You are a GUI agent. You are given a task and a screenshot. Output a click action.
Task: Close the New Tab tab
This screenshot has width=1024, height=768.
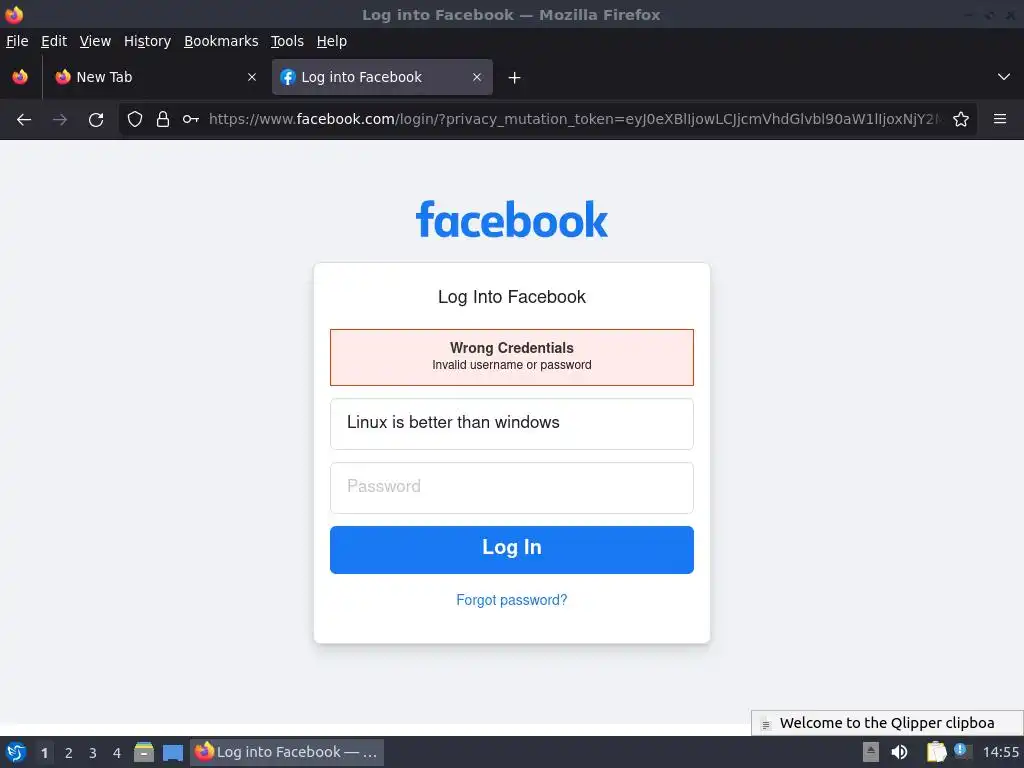pyautogui.click(x=252, y=77)
